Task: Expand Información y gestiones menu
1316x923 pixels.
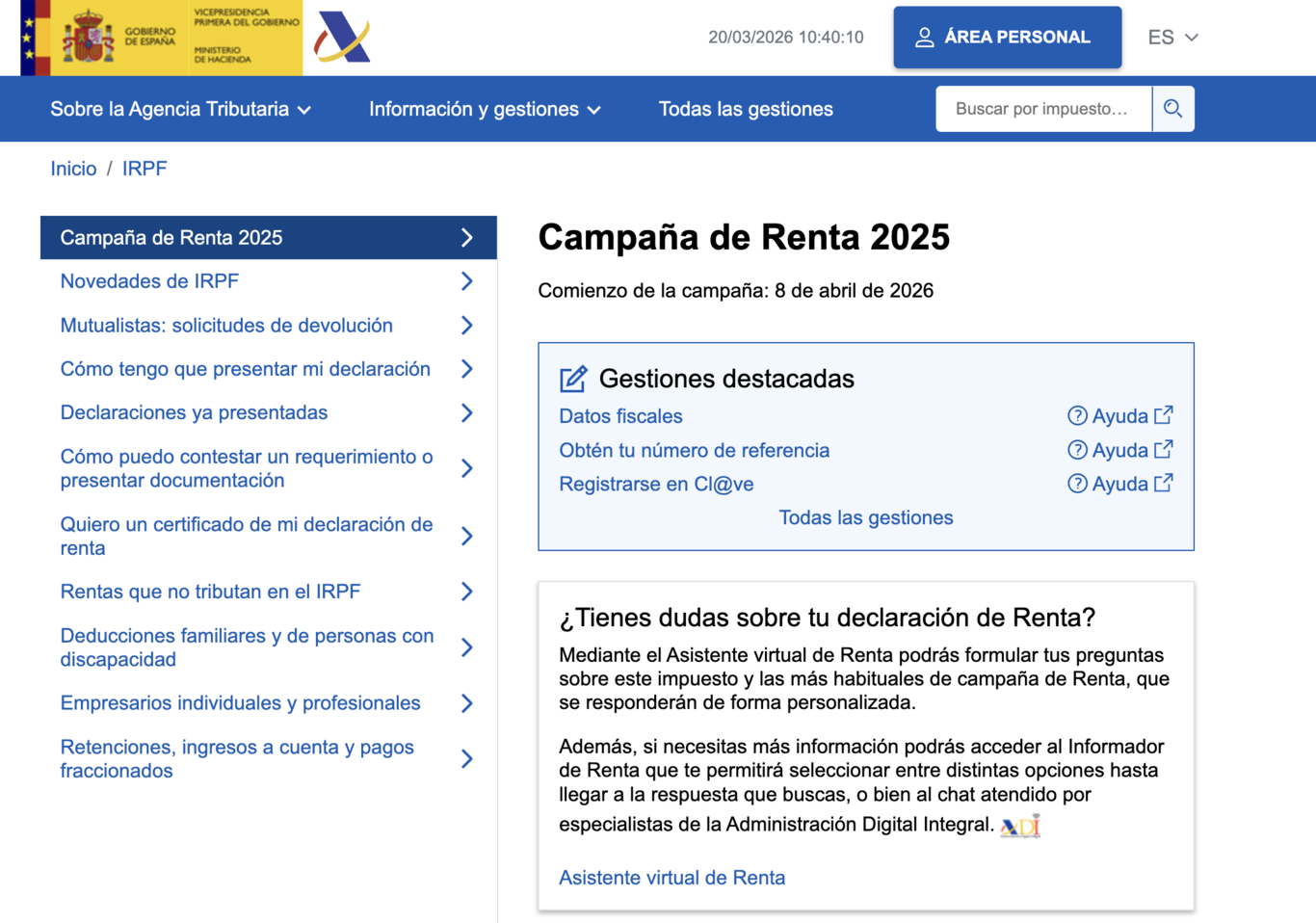Action: [x=485, y=109]
